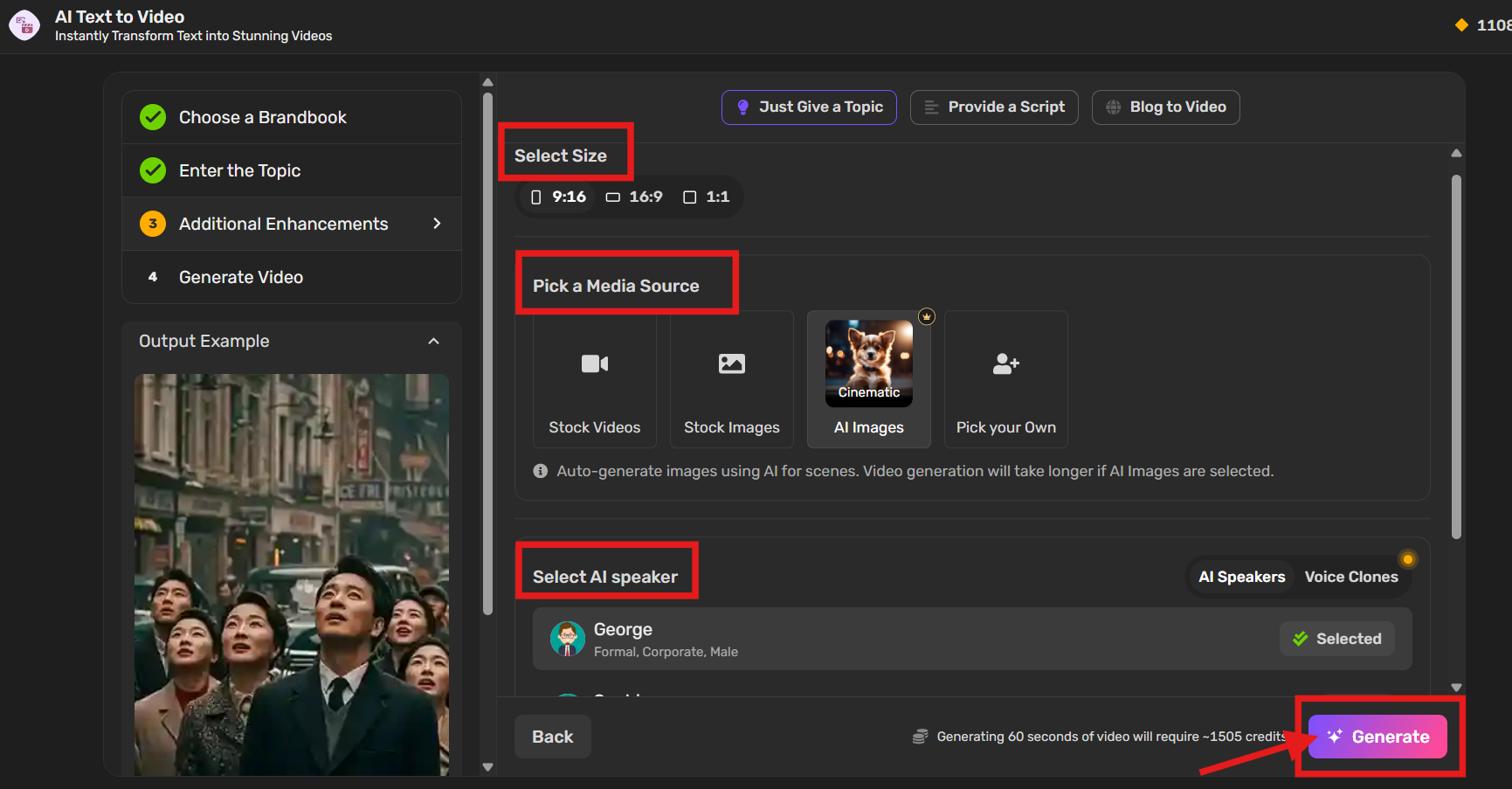This screenshot has height=789, width=1512.
Task: Choose the Cinematic AI Images thumbnail
Action: 869,363
